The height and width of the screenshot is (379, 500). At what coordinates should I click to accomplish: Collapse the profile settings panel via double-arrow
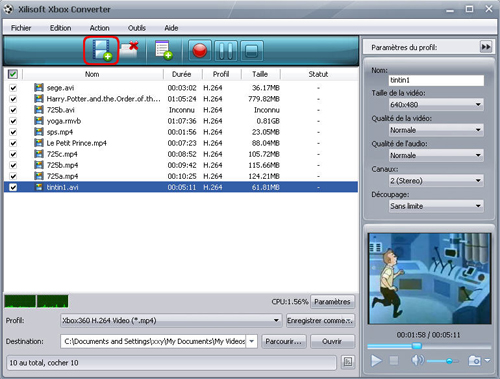point(486,47)
